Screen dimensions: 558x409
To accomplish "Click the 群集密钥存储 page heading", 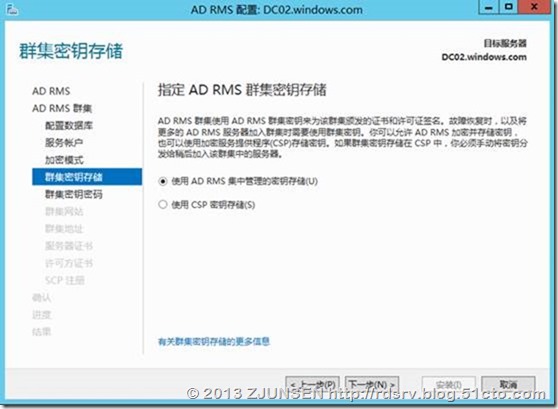I will click(x=71, y=51).
